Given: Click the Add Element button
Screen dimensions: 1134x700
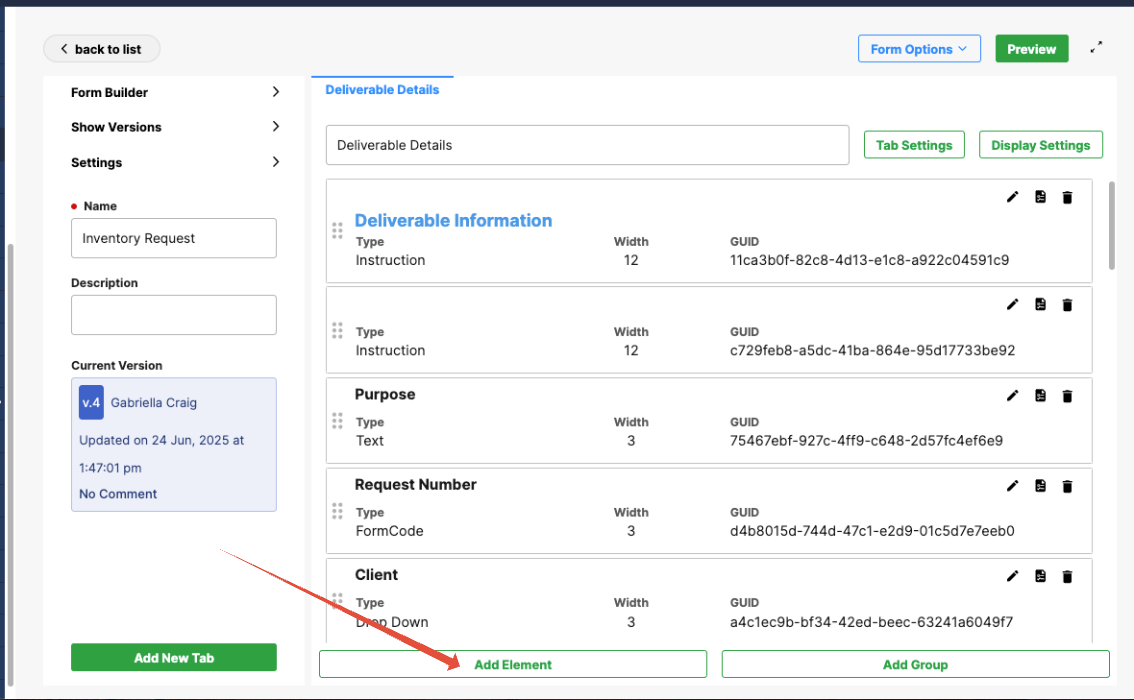Looking at the screenshot, I should (513, 664).
